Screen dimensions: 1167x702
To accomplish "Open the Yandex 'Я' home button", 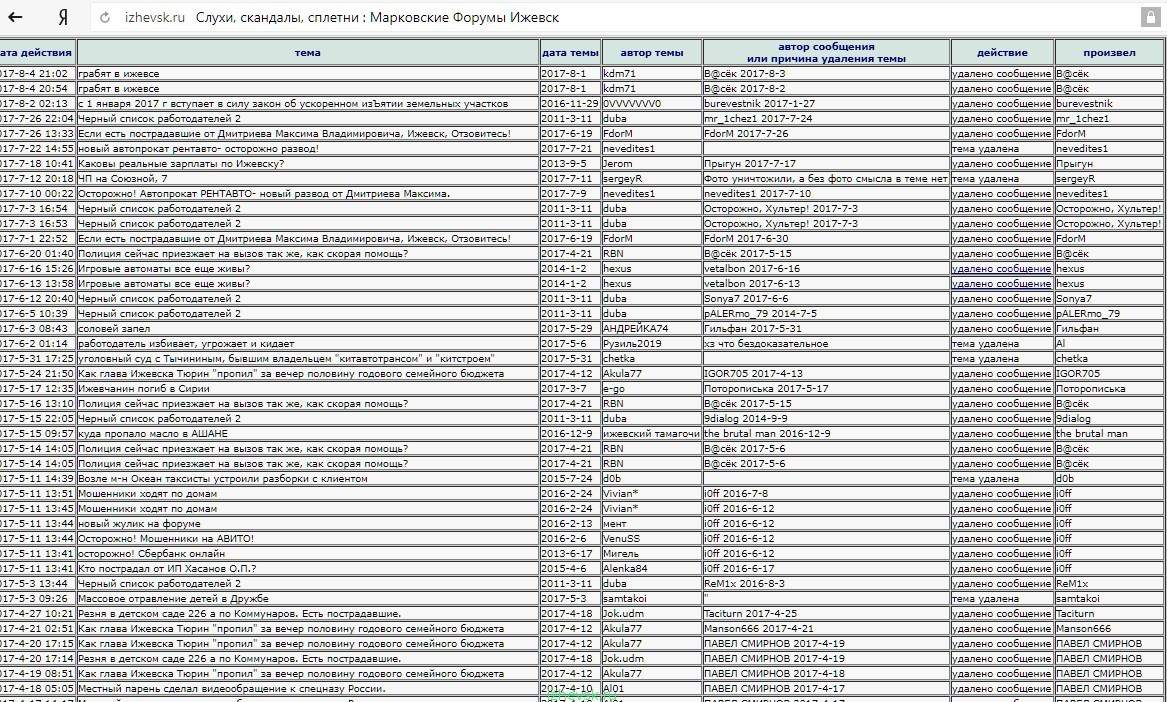I will click(63, 18).
